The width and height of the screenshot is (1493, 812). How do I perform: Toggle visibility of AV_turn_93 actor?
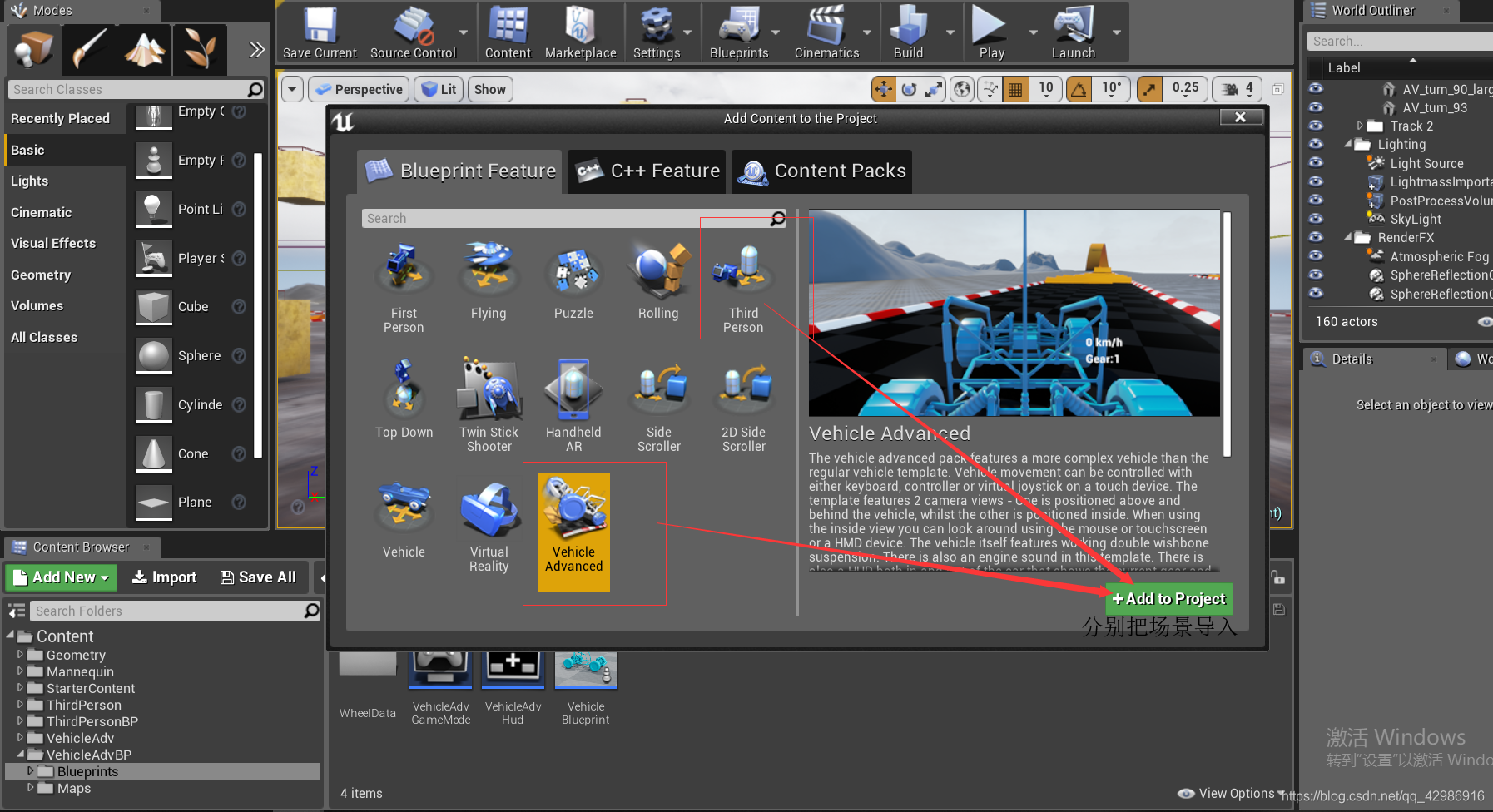tap(1316, 107)
